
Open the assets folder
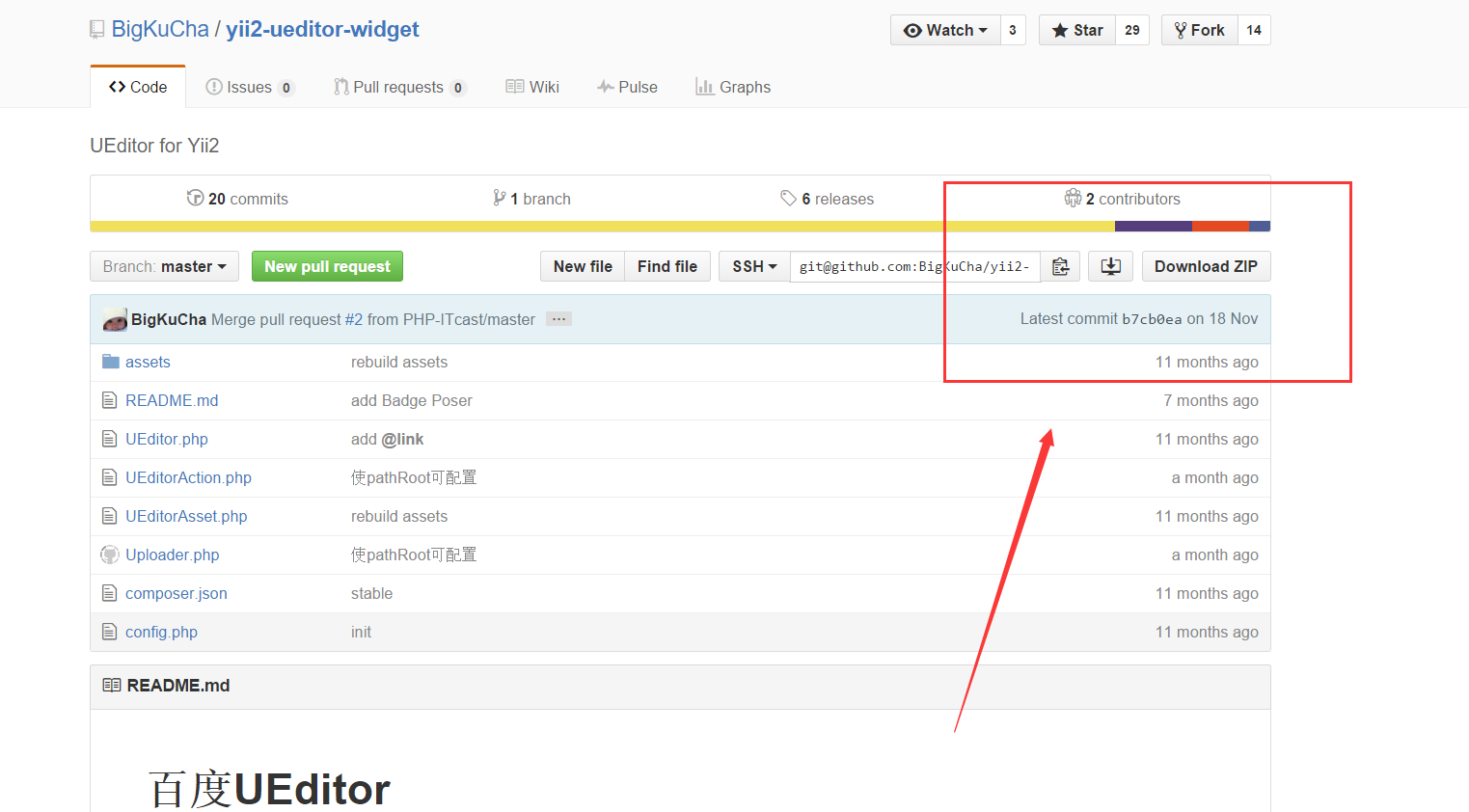[148, 362]
